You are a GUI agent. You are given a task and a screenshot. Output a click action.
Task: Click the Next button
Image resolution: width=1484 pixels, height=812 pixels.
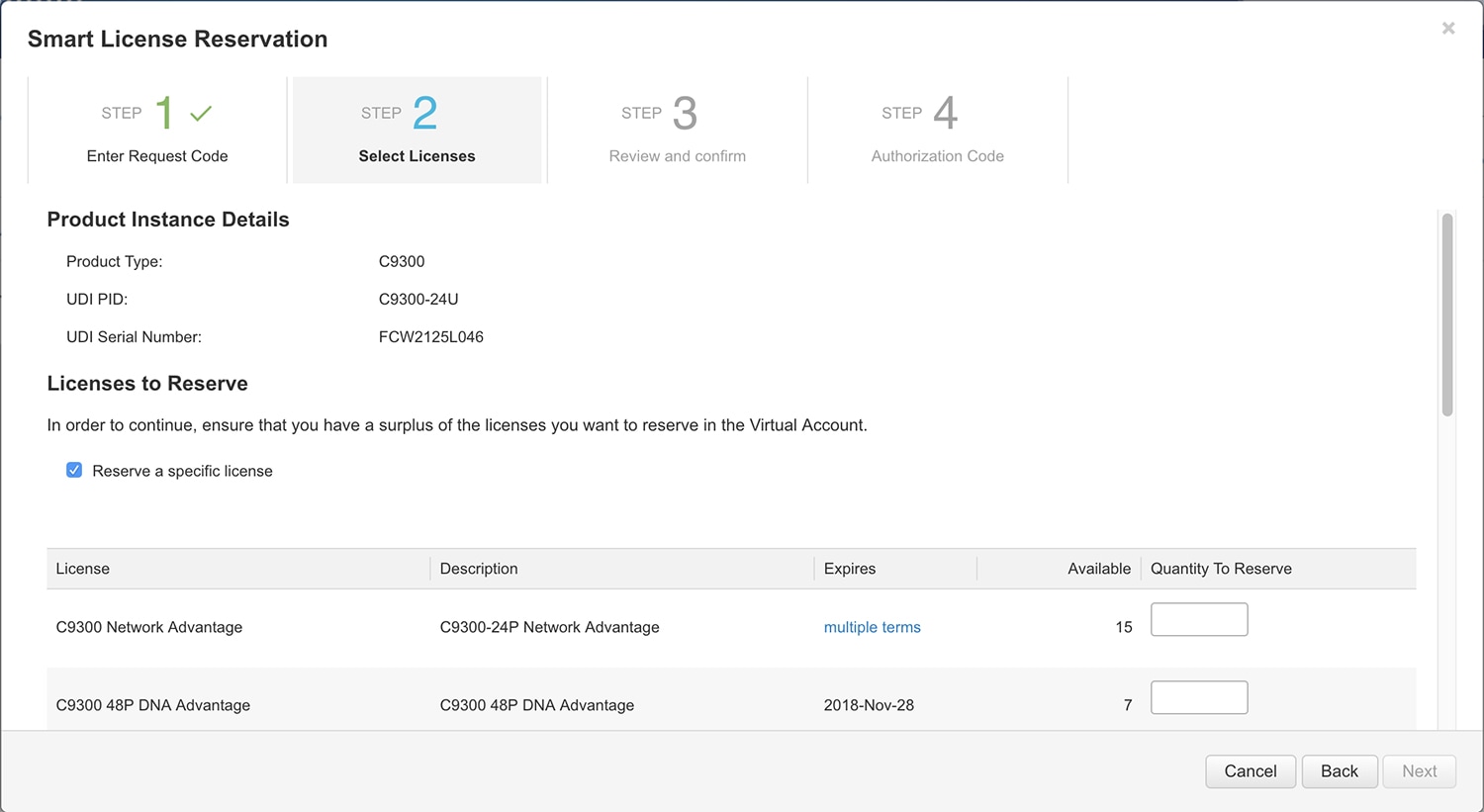point(1420,771)
